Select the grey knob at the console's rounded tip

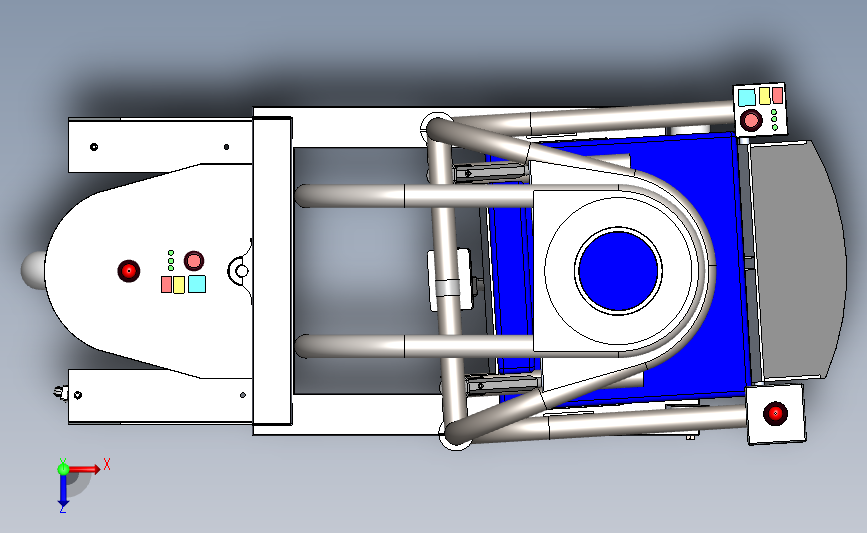(x=33, y=270)
